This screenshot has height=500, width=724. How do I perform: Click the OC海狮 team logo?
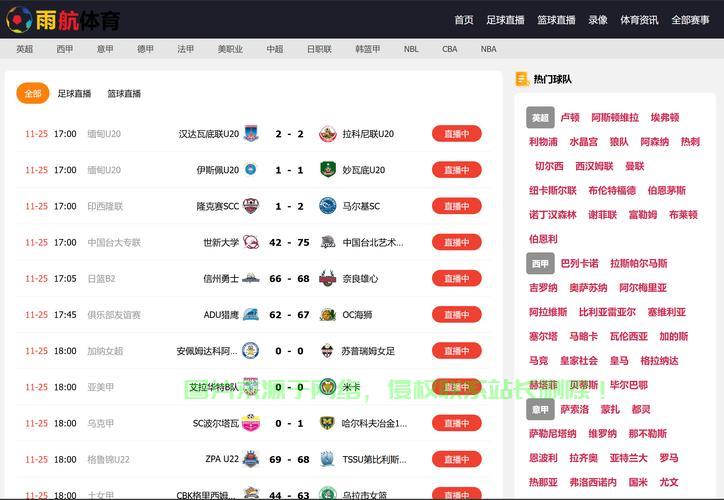click(x=328, y=314)
